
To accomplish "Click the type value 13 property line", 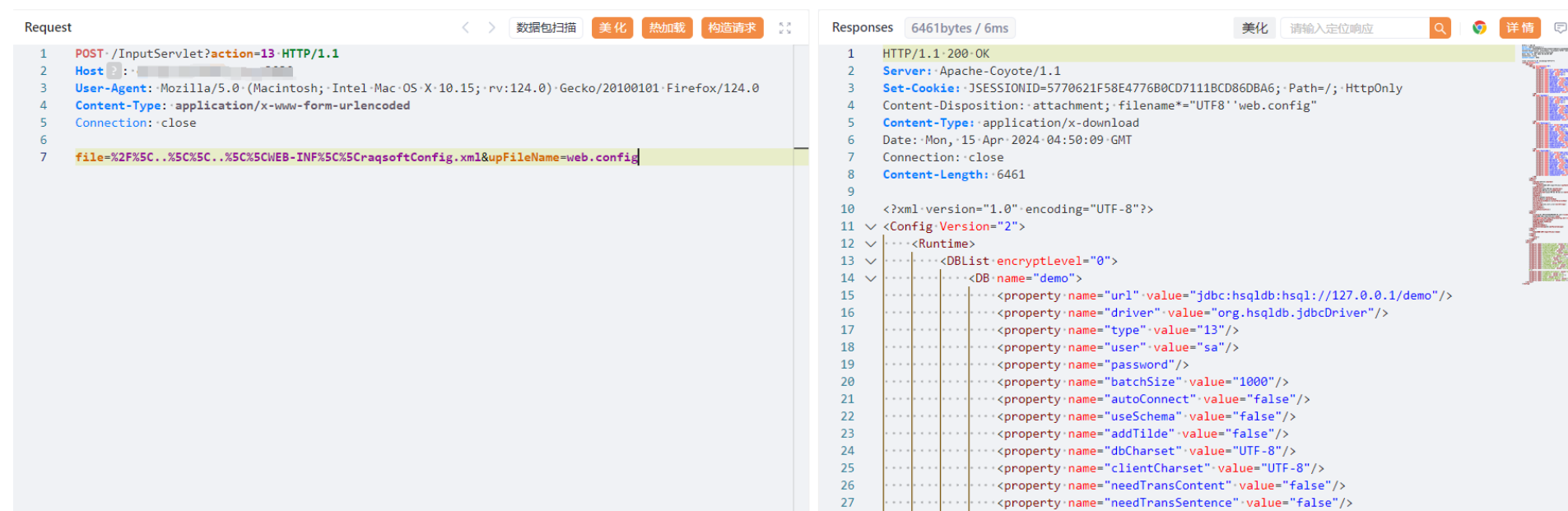I will click(1118, 330).
